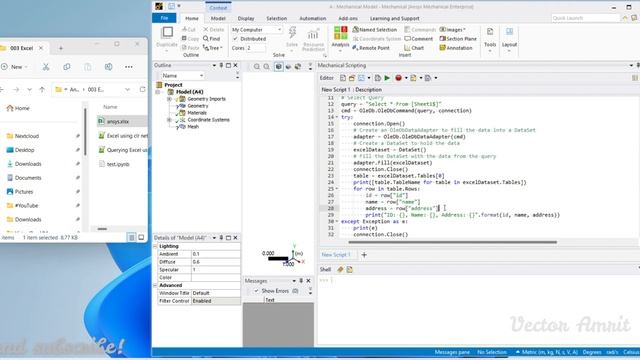
Task: Switch to the Selection ribbon tab
Action: (276, 18)
